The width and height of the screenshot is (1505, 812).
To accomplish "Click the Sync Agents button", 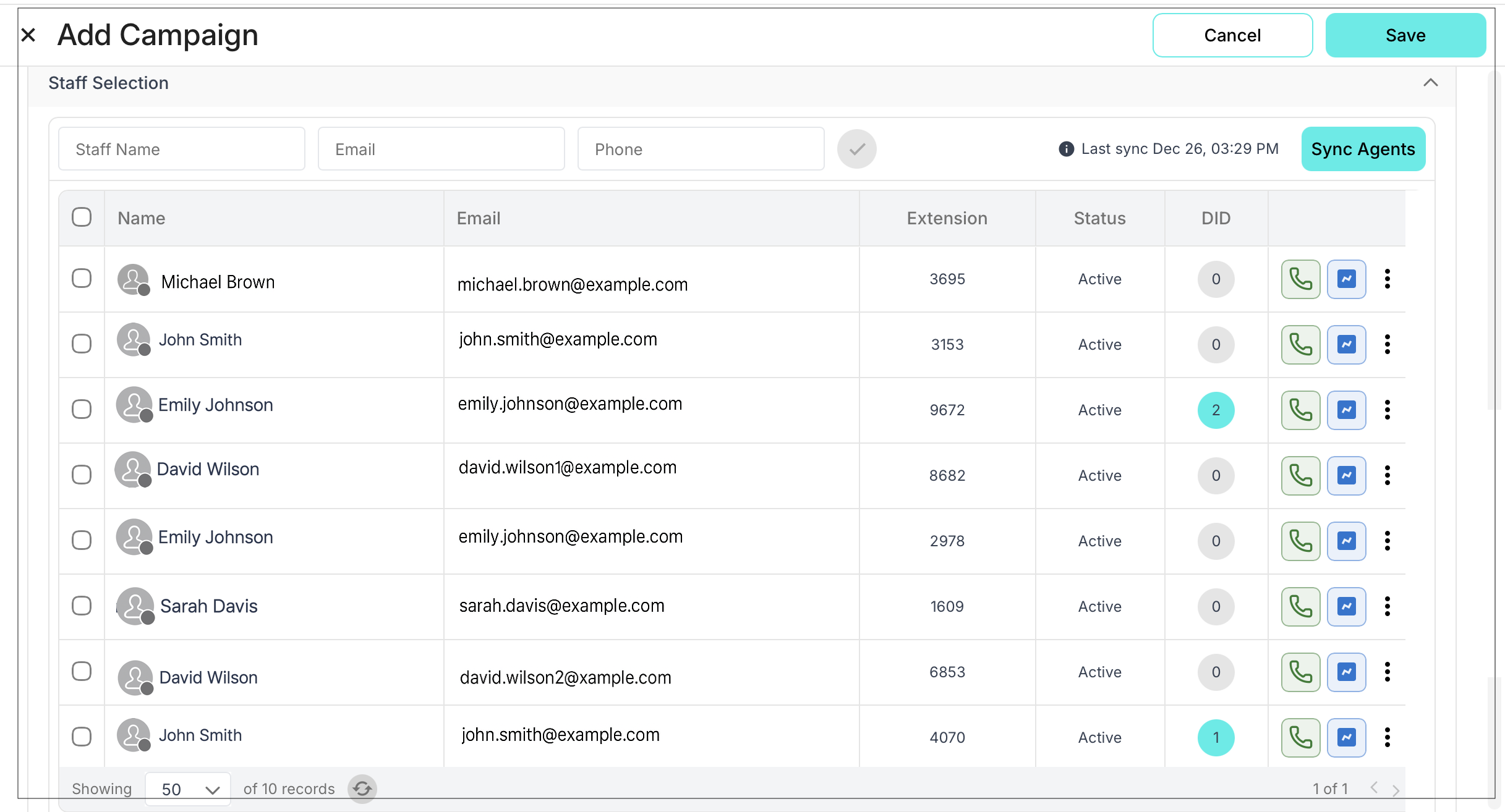I will pyautogui.click(x=1363, y=149).
